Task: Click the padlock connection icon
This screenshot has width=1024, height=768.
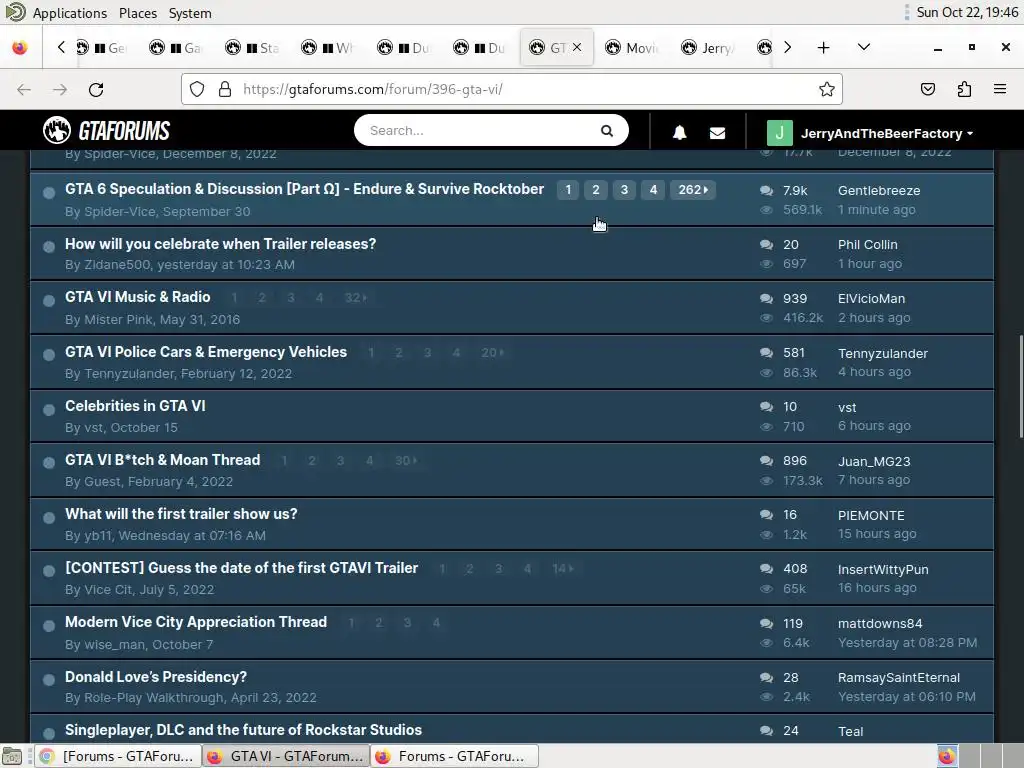Action: pos(225,89)
